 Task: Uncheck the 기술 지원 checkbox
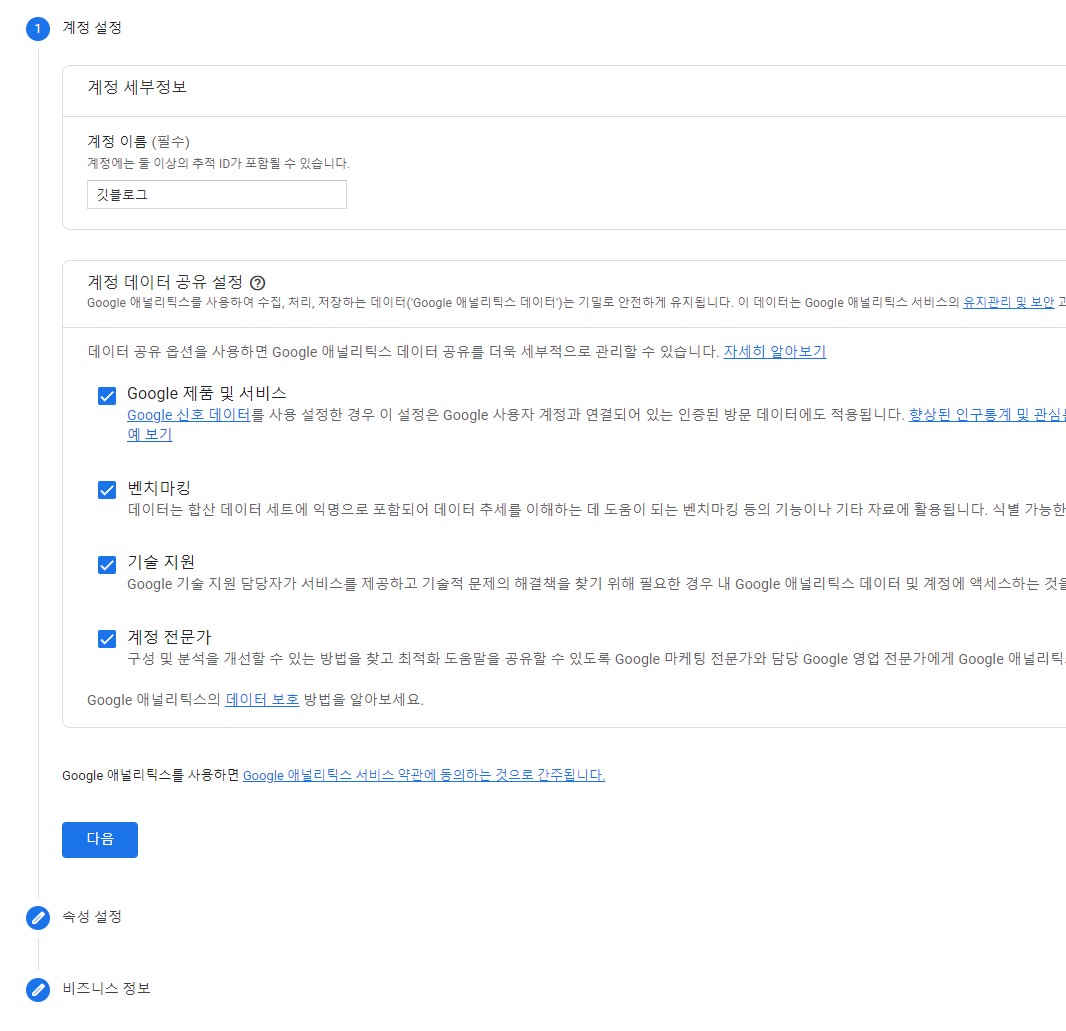(x=106, y=565)
